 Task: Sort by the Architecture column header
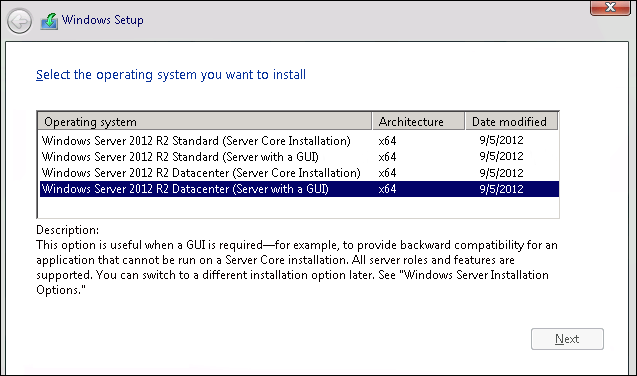pos(418,121)
